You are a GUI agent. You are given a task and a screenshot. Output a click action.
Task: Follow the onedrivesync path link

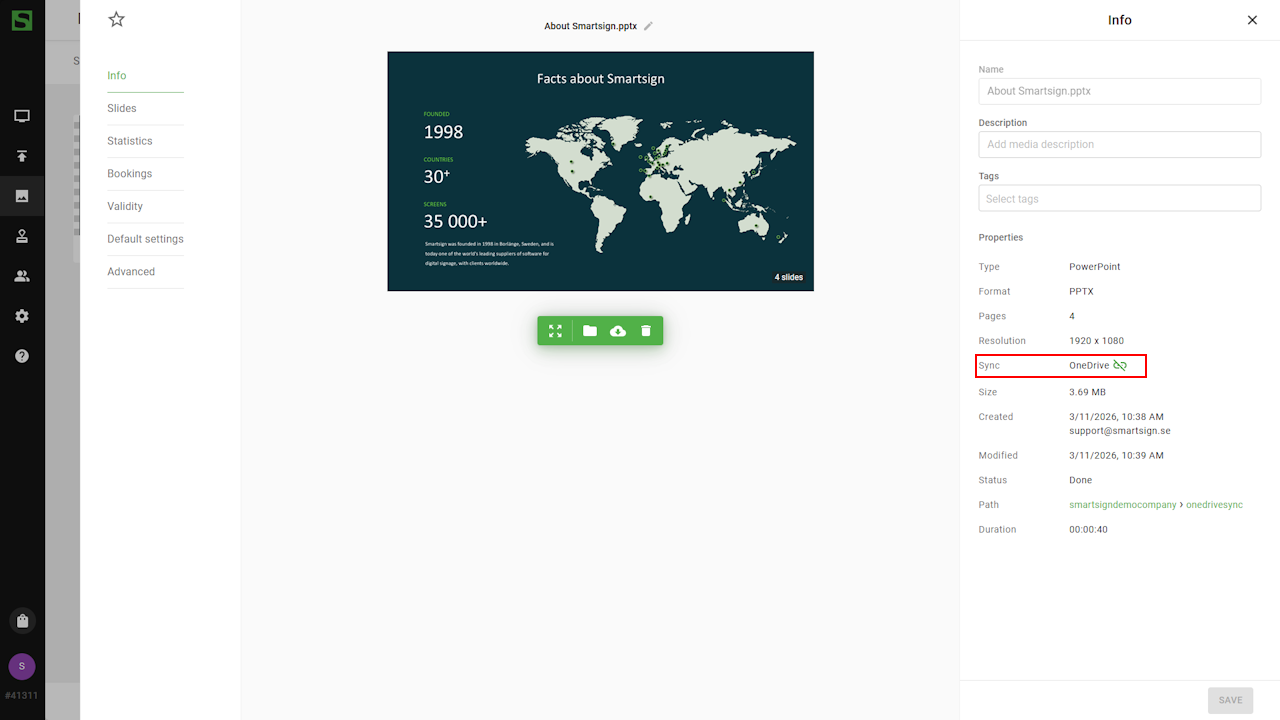(x=1214, y=505)
